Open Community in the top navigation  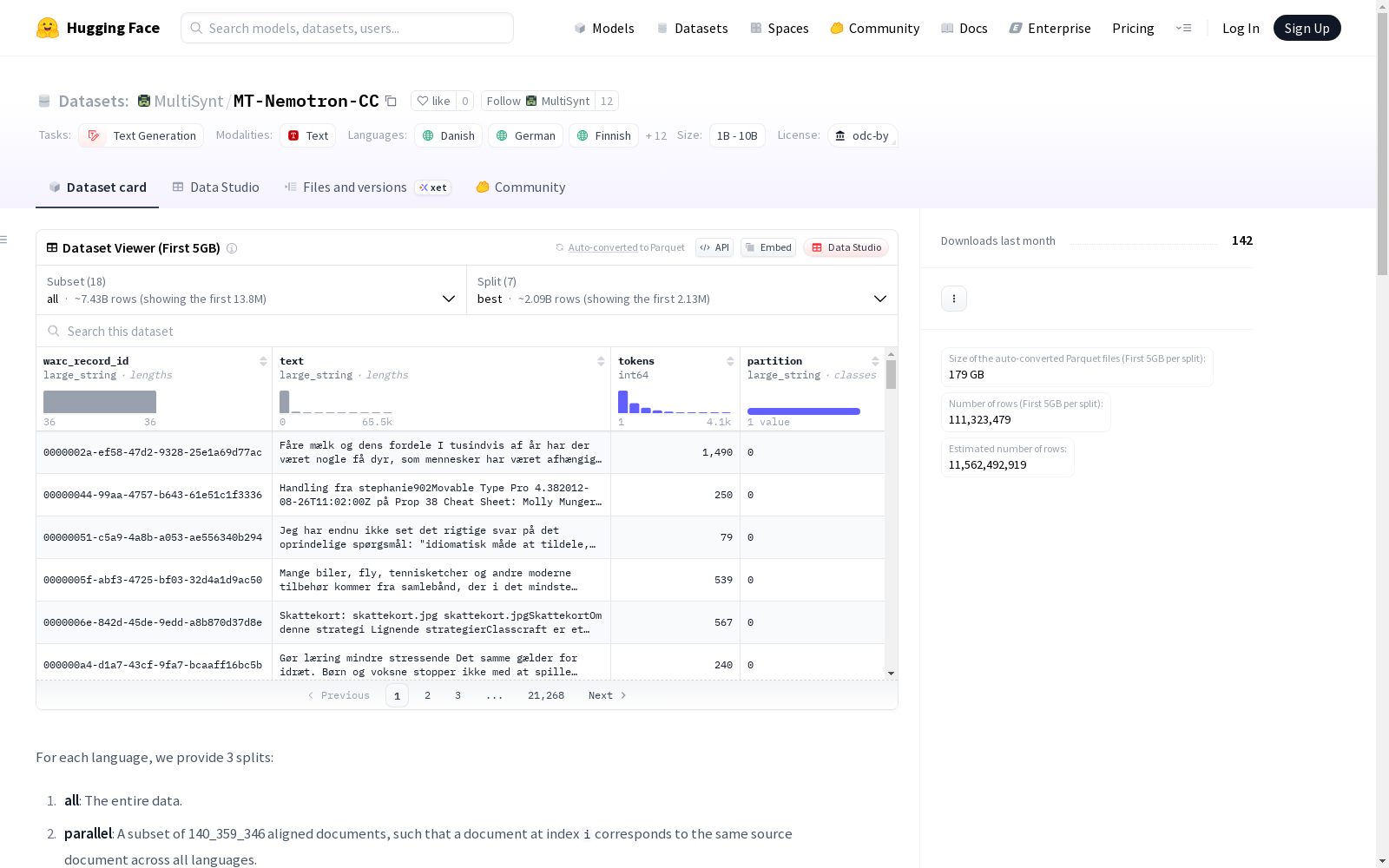(875, 28)
